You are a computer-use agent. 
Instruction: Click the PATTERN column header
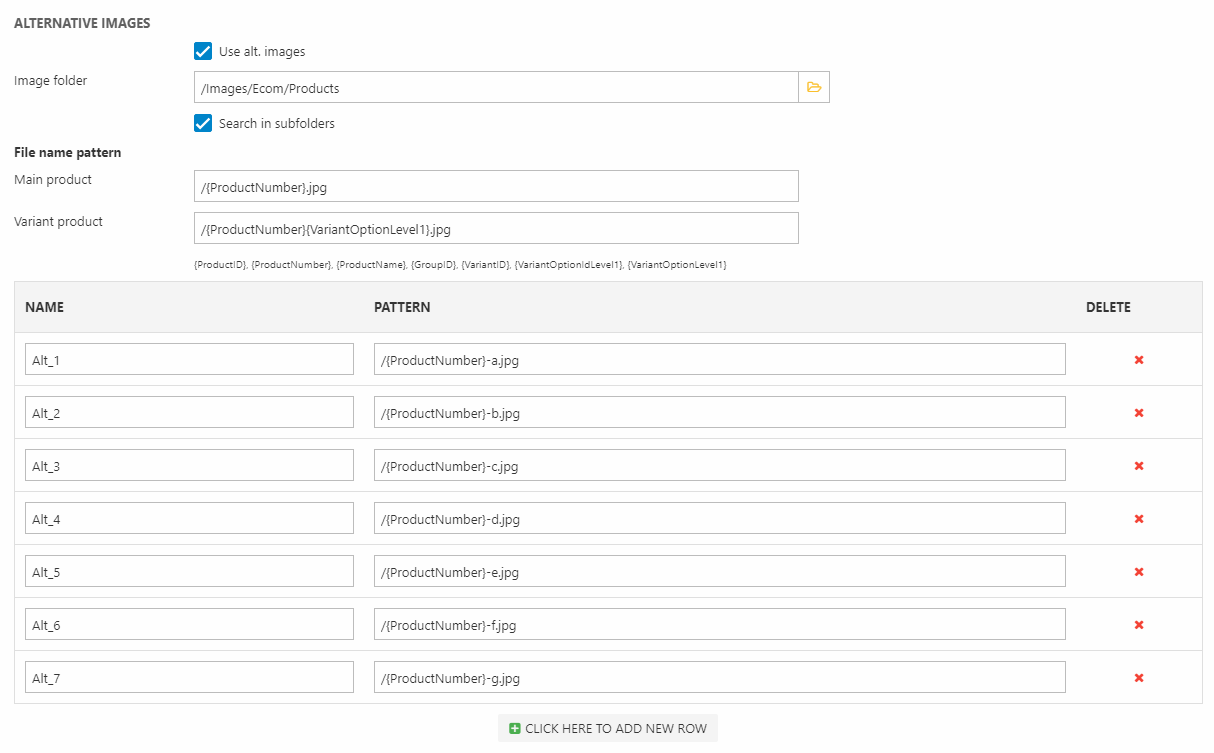pyautogui.click(x=402, y=307)
